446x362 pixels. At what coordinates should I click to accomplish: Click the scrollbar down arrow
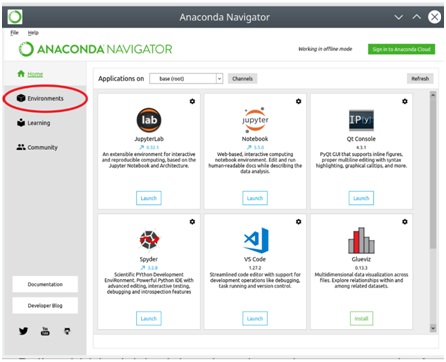coord(433,328)
